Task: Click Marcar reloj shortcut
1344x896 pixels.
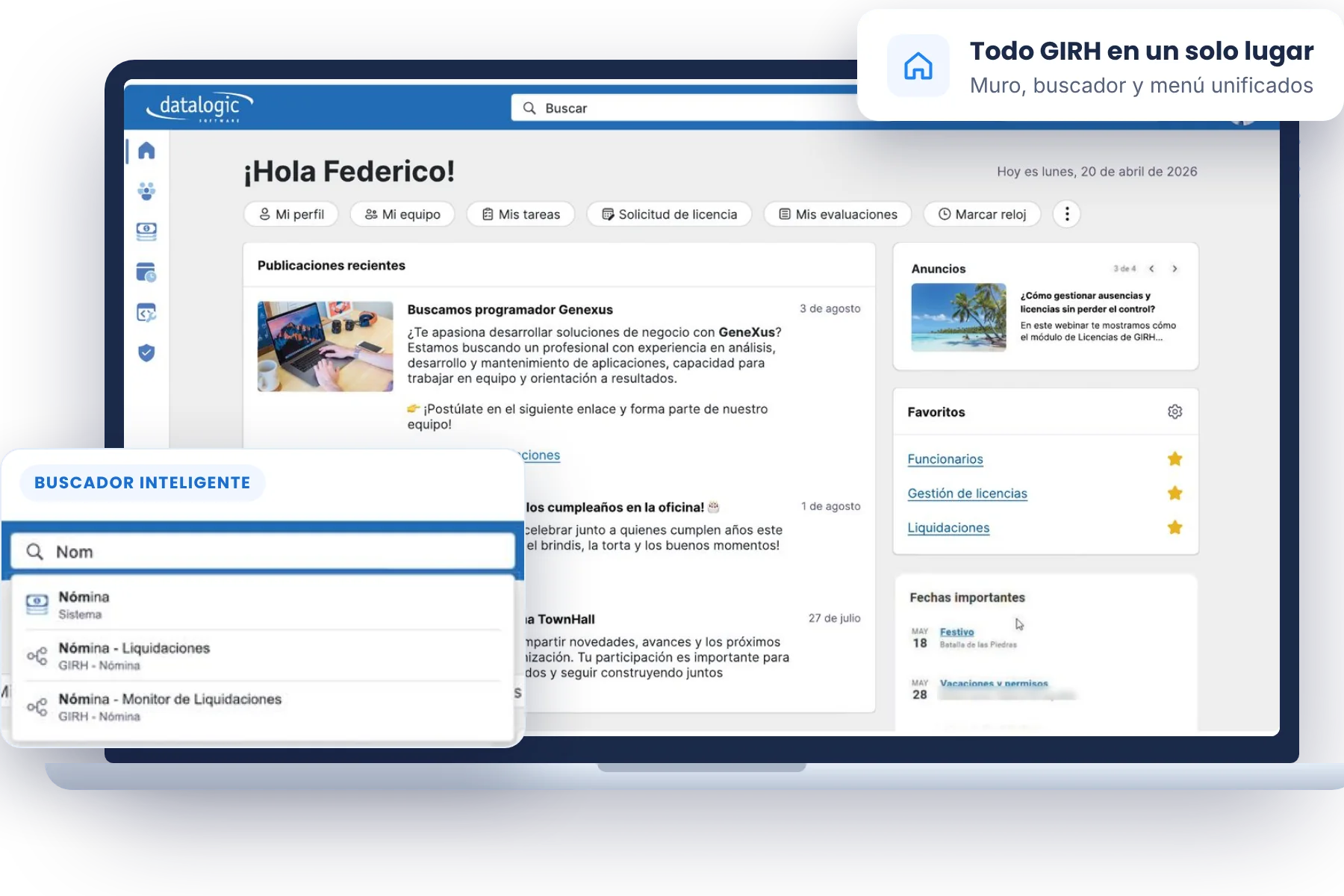Action: tap(982, 214)
